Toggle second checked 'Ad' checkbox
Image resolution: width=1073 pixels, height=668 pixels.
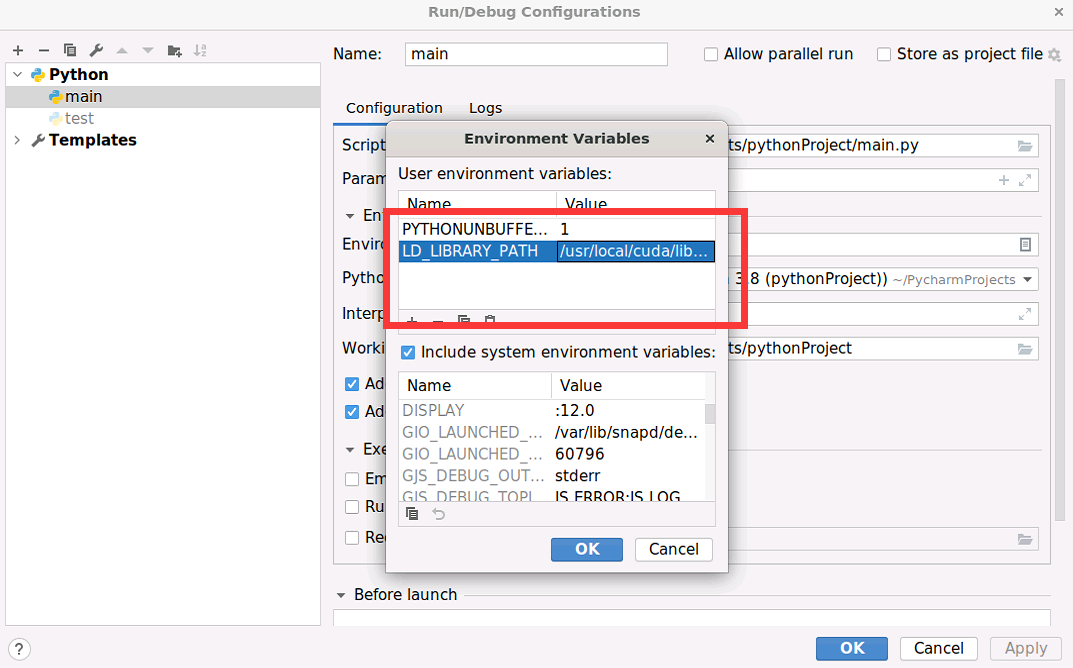tap(352, 412)
